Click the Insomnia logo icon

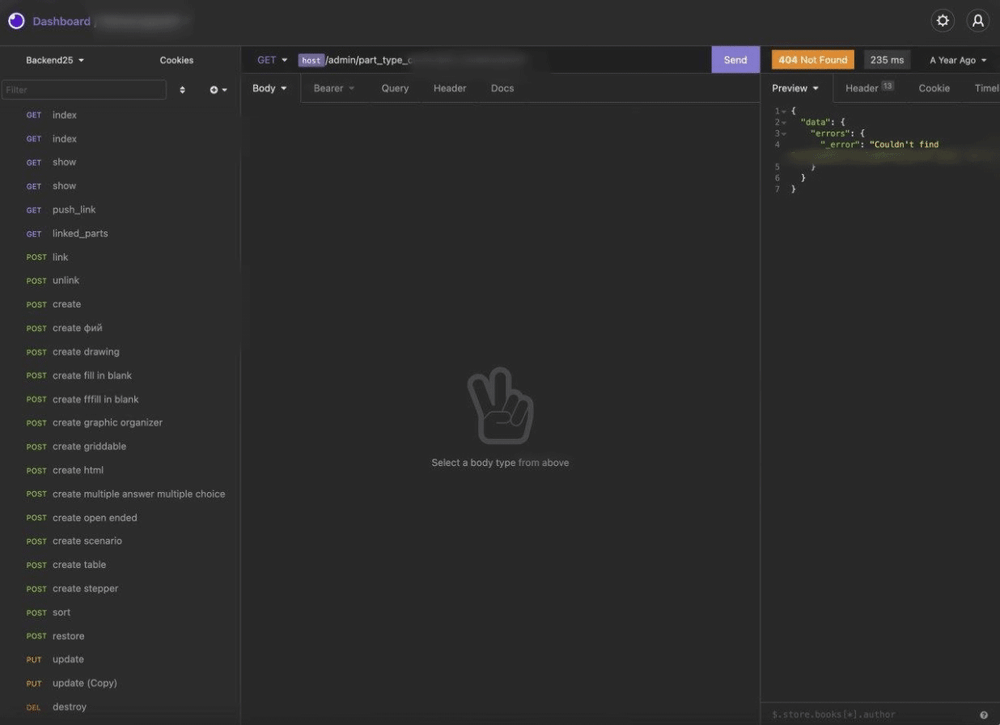[16, 21]
